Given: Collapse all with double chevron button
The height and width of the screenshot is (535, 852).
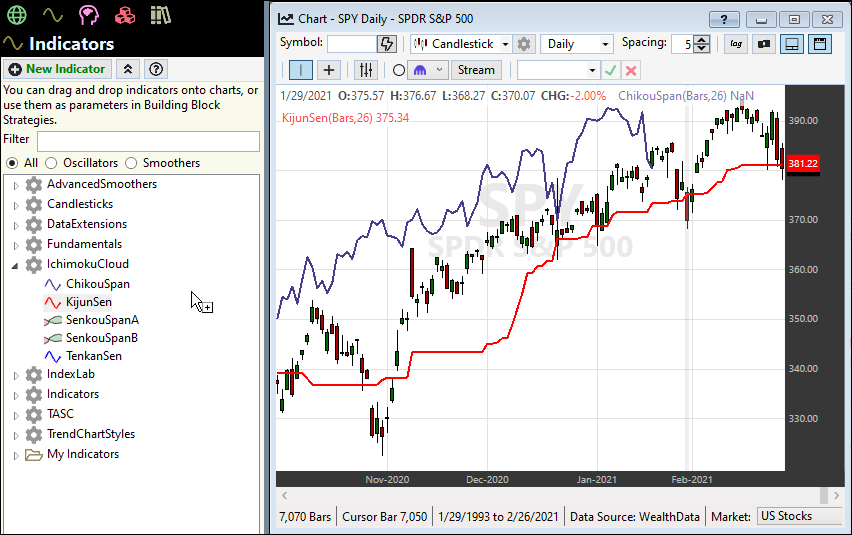Looking at the screenshot, I should (x=128, y=69).
